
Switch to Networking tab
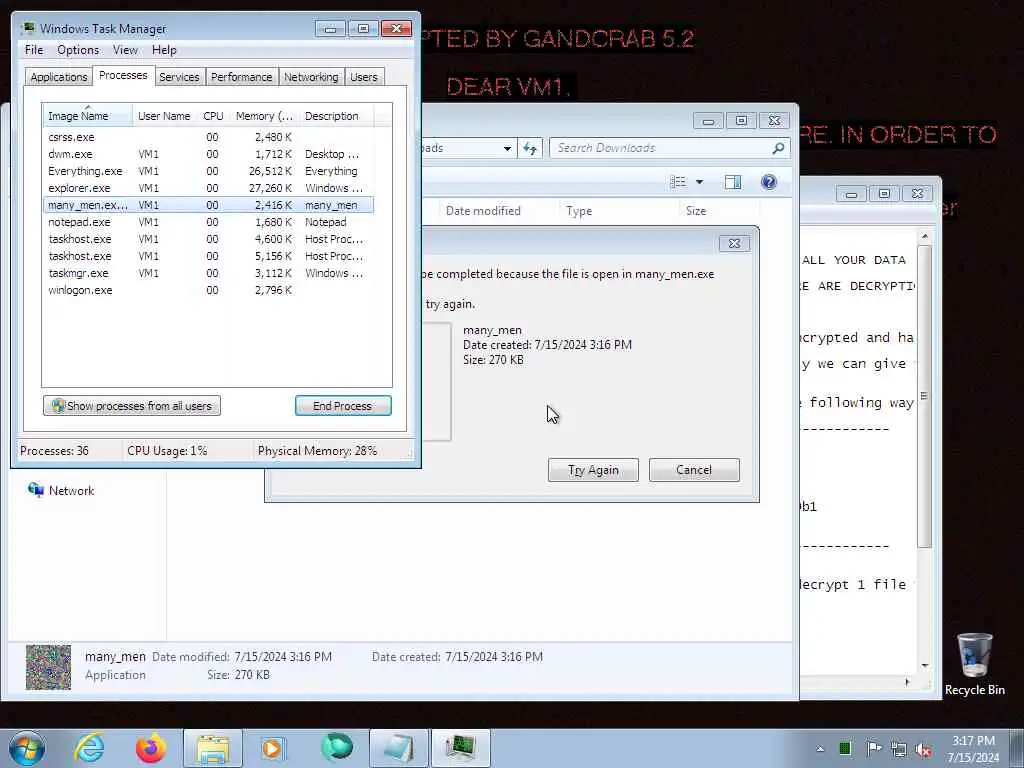[x=311, y=77]
